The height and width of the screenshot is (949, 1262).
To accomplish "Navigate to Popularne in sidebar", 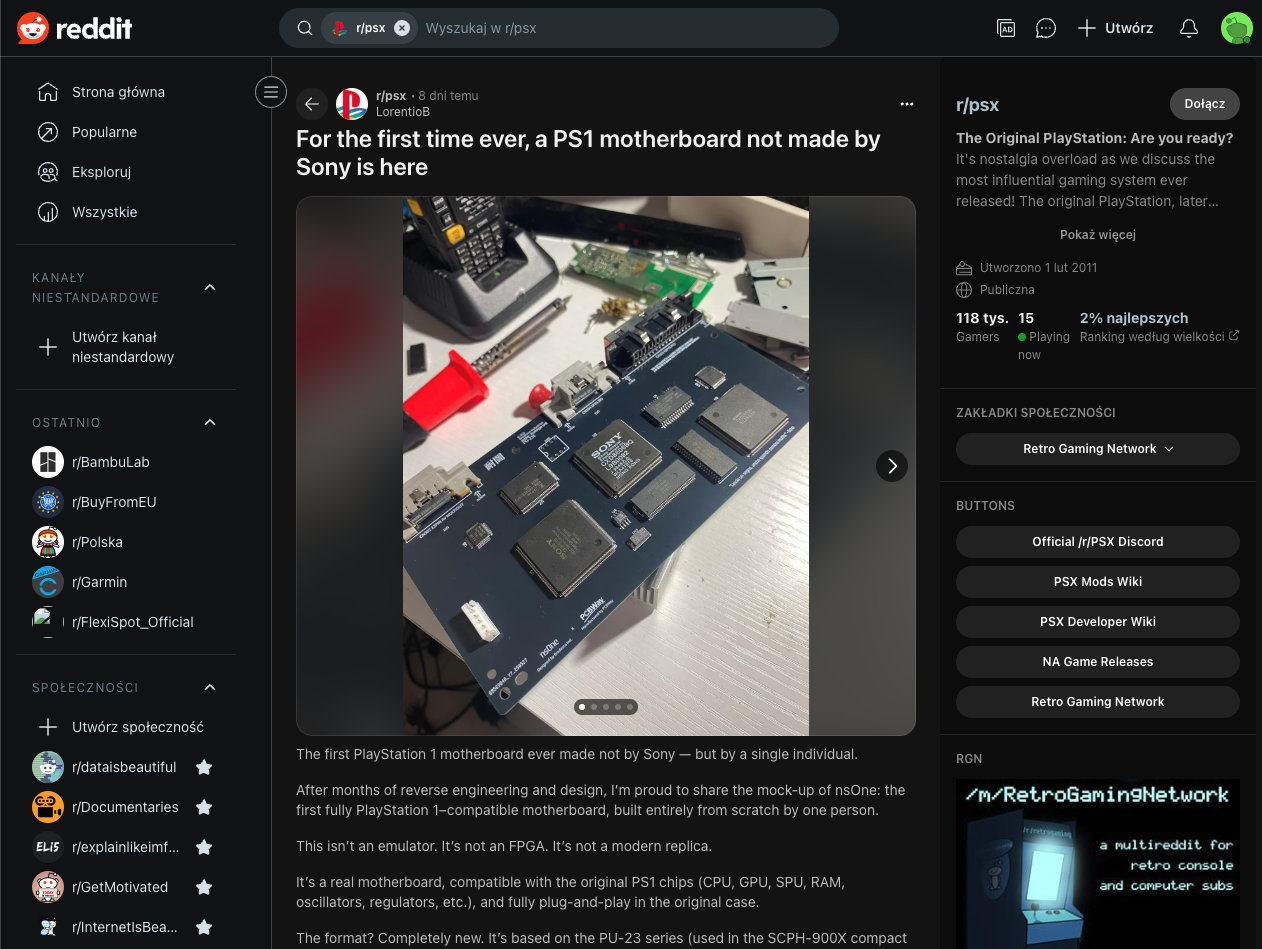I will click(104, 132).
